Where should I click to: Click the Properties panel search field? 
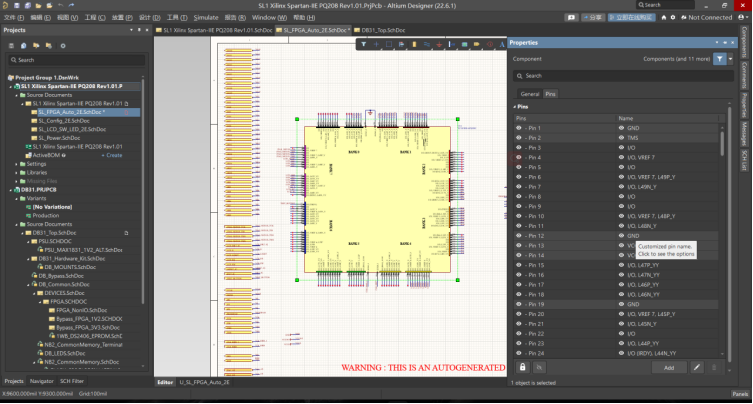tap(620, 76)
